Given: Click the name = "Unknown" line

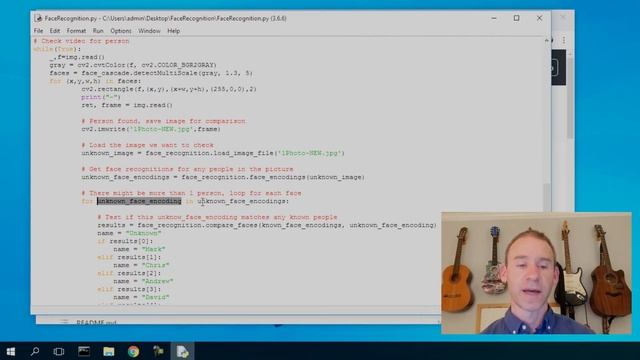Looking at the screenshot, I should [129, 233].
